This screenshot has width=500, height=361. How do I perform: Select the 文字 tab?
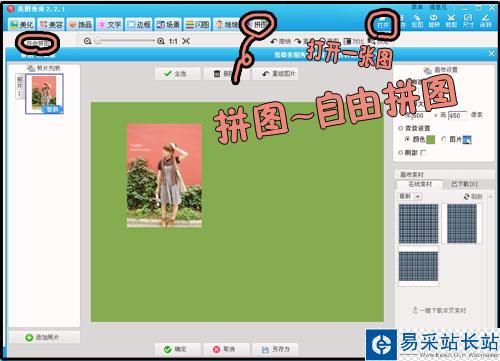[110, 24]
